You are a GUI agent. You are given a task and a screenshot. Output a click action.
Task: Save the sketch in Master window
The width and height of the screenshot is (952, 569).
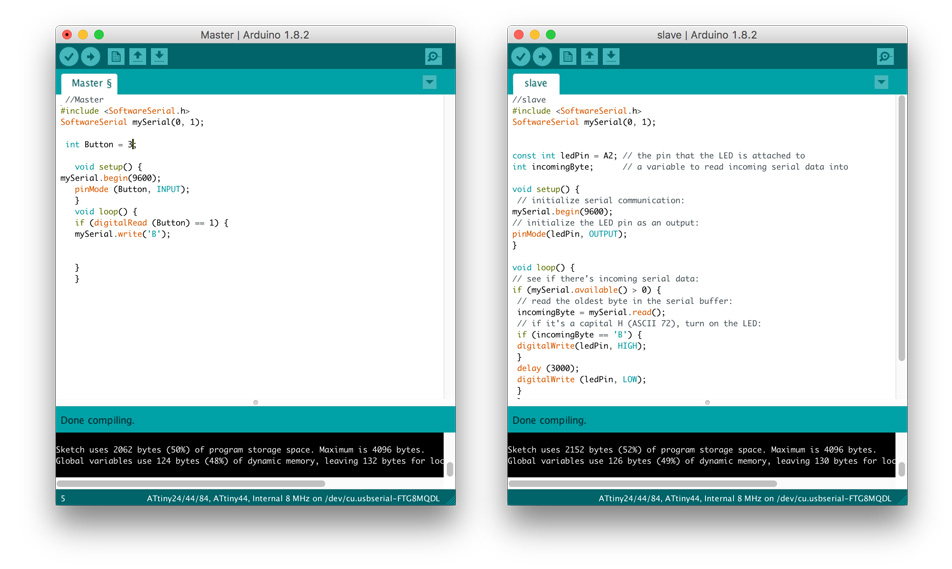(x=159, y=56)
